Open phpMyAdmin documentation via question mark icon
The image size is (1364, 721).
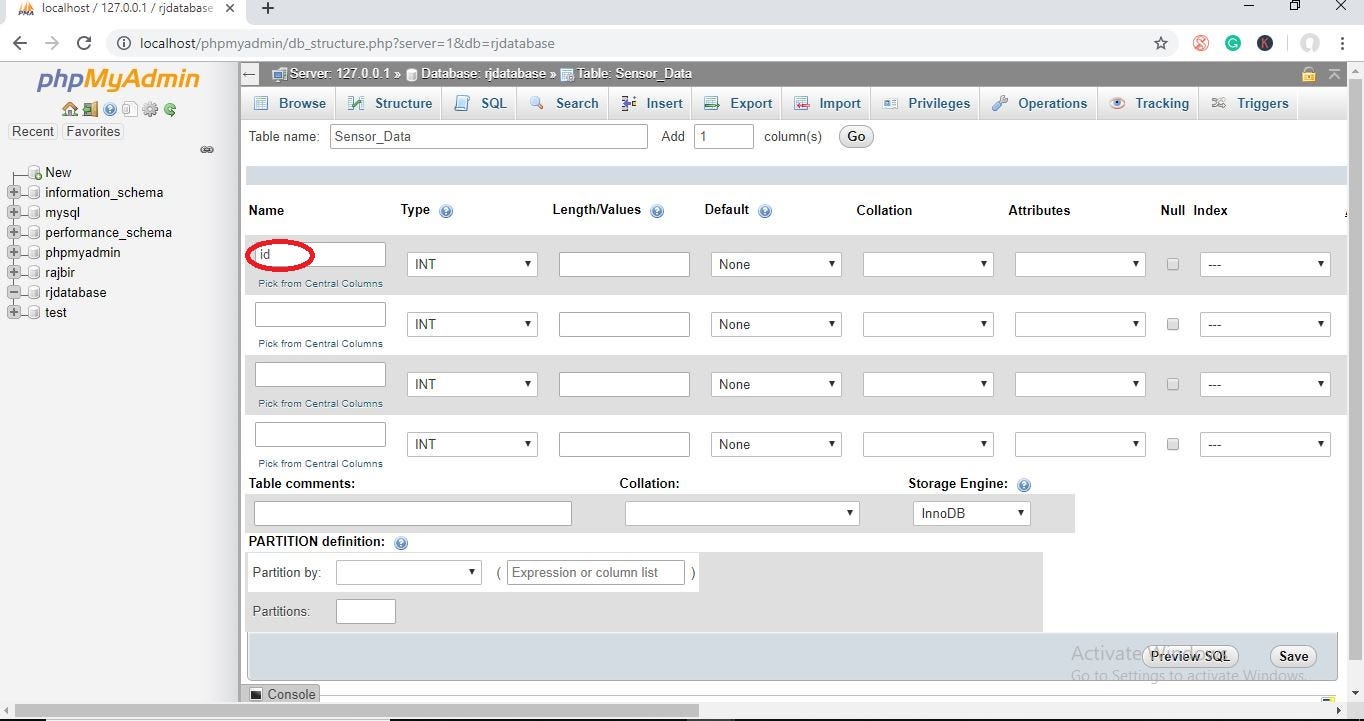click(110, 109)
